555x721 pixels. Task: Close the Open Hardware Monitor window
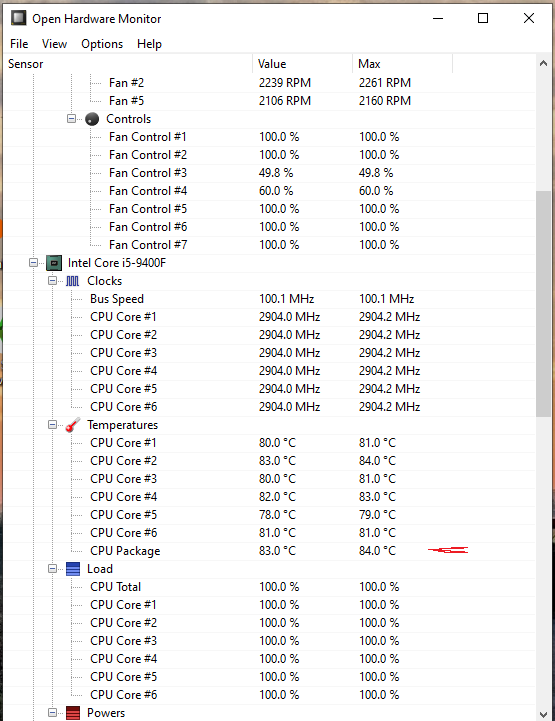click(x=529, y=18)
